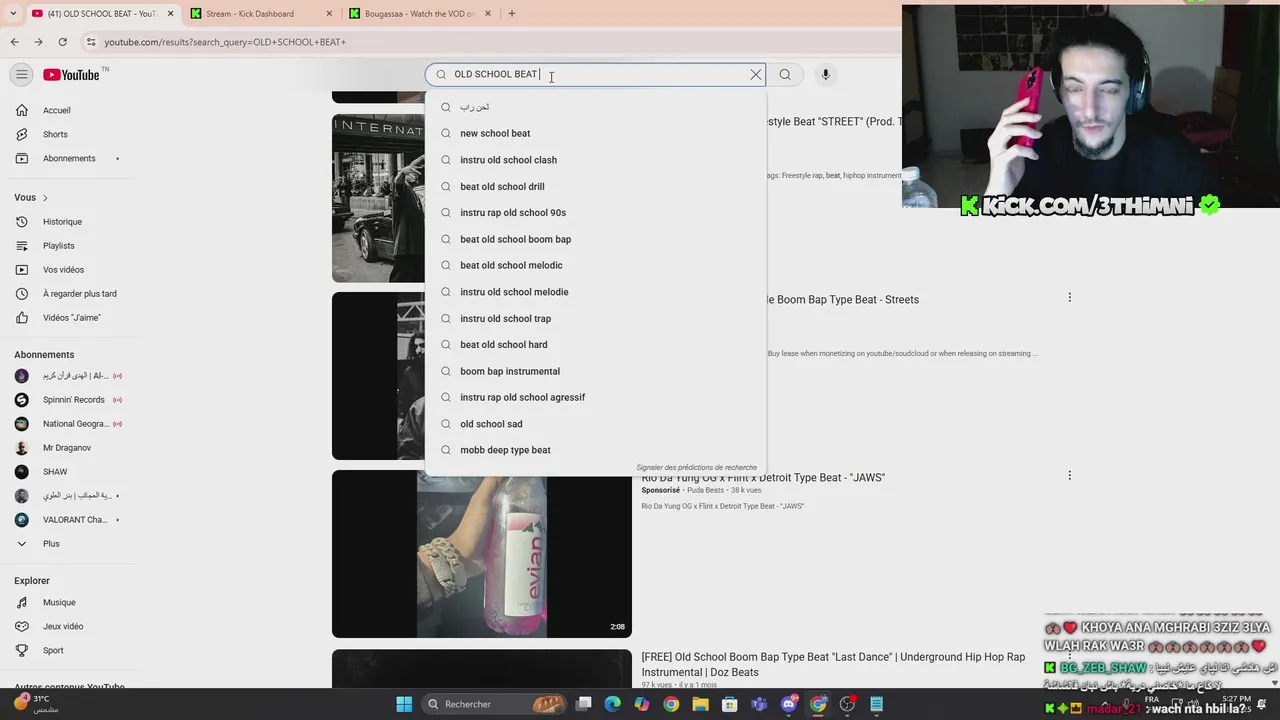This screenshot has height=720, width=1280.
Task: Open the YouTube hamburger guide menu
Action: tap(21, 74)
